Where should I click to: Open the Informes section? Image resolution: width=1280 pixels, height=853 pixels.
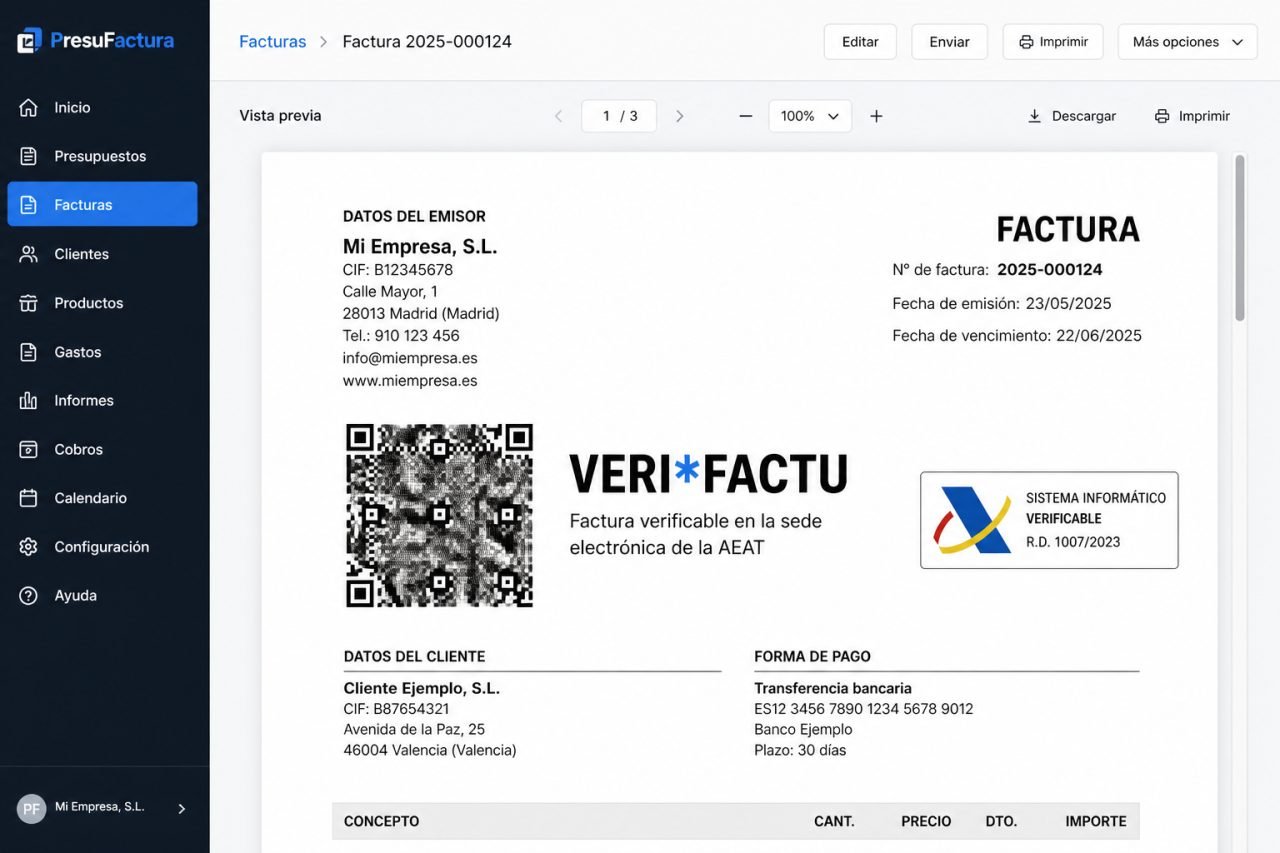[x=102, y=401]
